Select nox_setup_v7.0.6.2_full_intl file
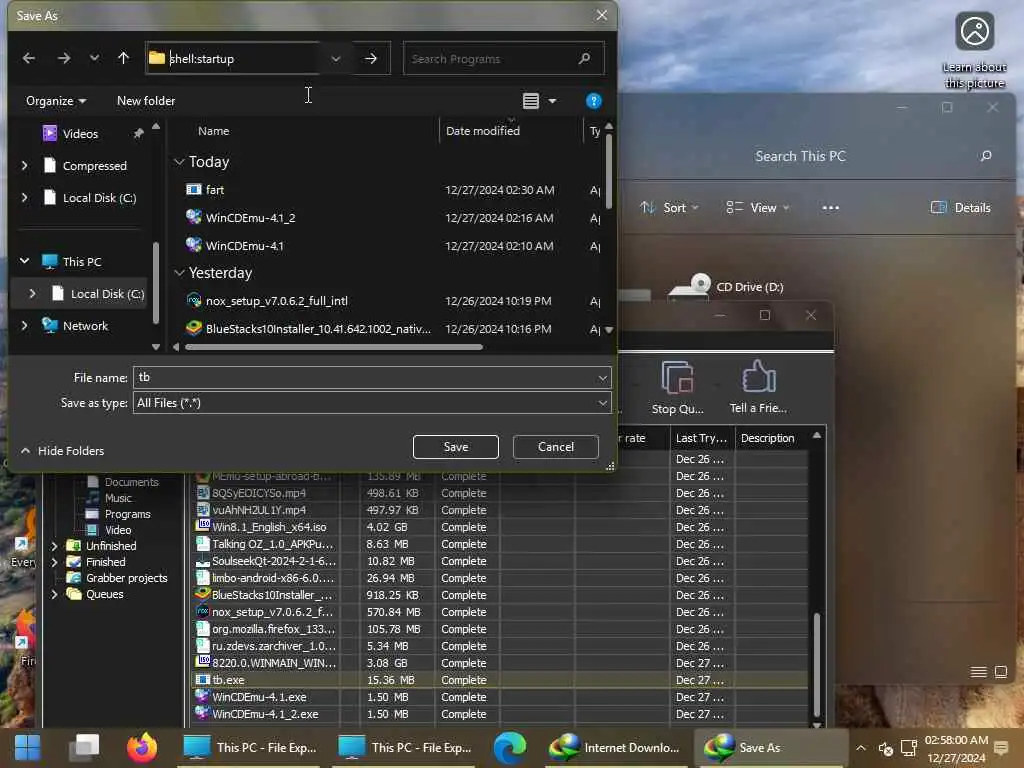This screenshot has width=1024, height=768. [277, 301]
